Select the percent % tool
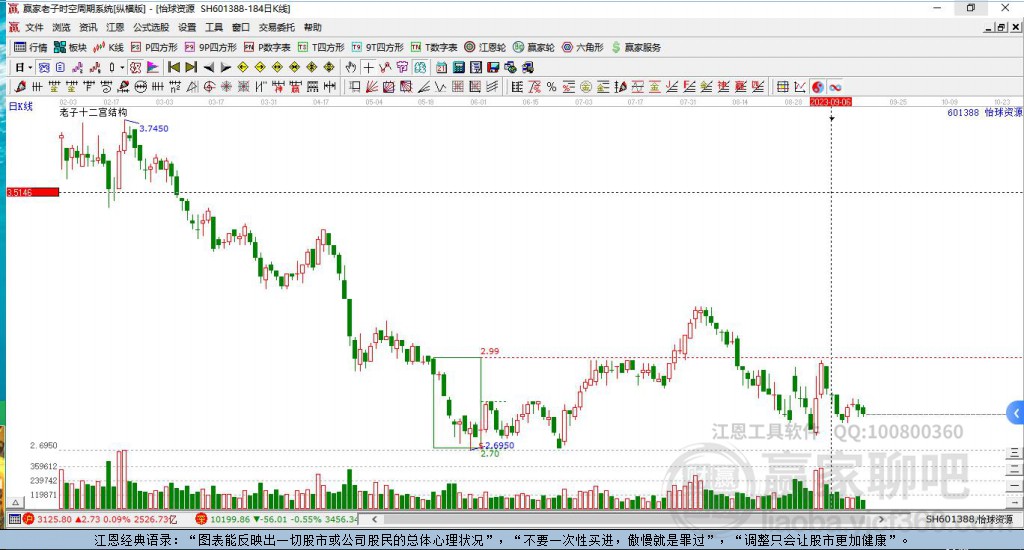The image size is (1024, 550). coord(551,87)
